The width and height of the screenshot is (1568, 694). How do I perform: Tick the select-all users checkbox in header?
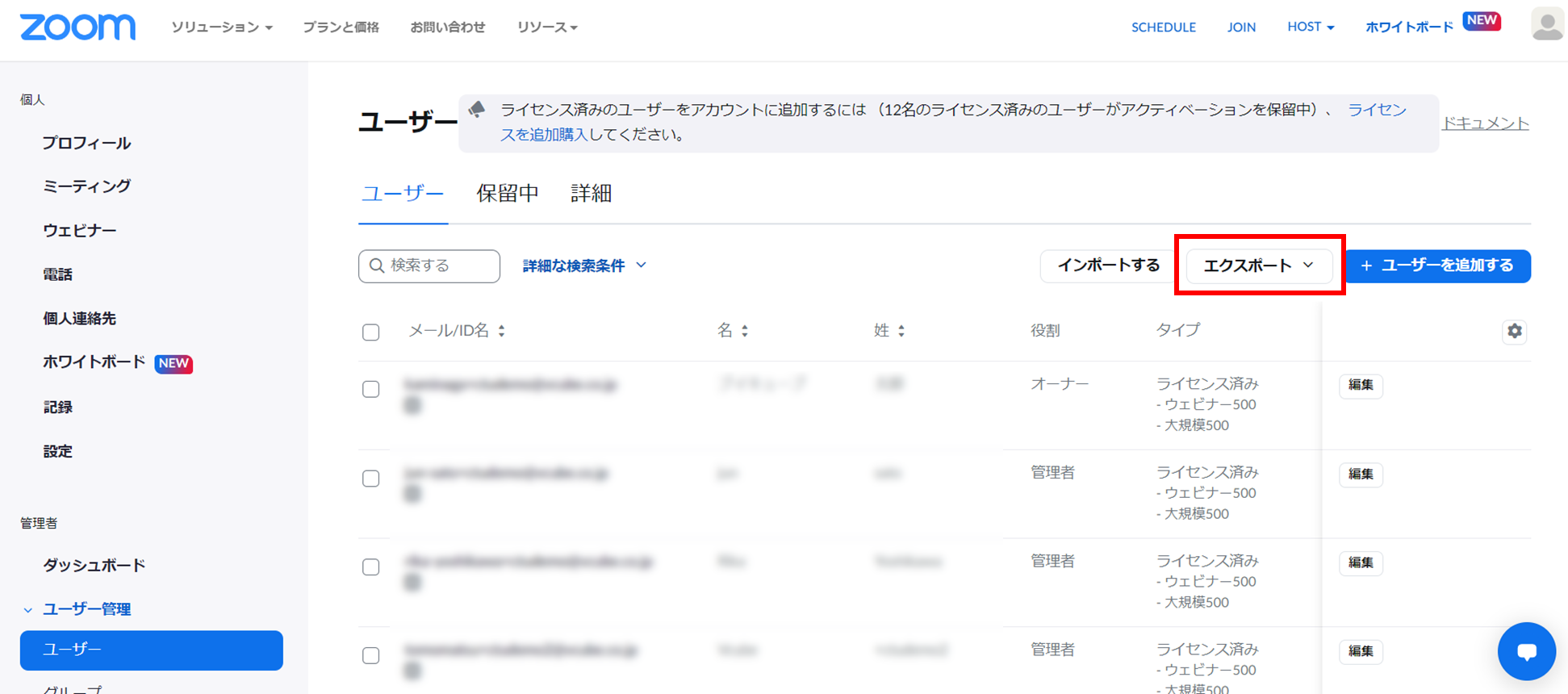click(371, 332)
